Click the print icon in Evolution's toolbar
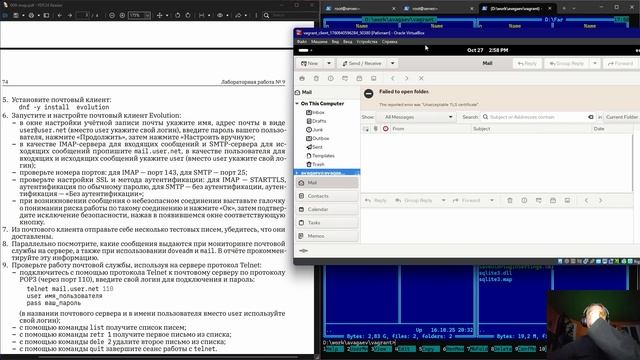The image size is (640, 360). pos(302,78)
